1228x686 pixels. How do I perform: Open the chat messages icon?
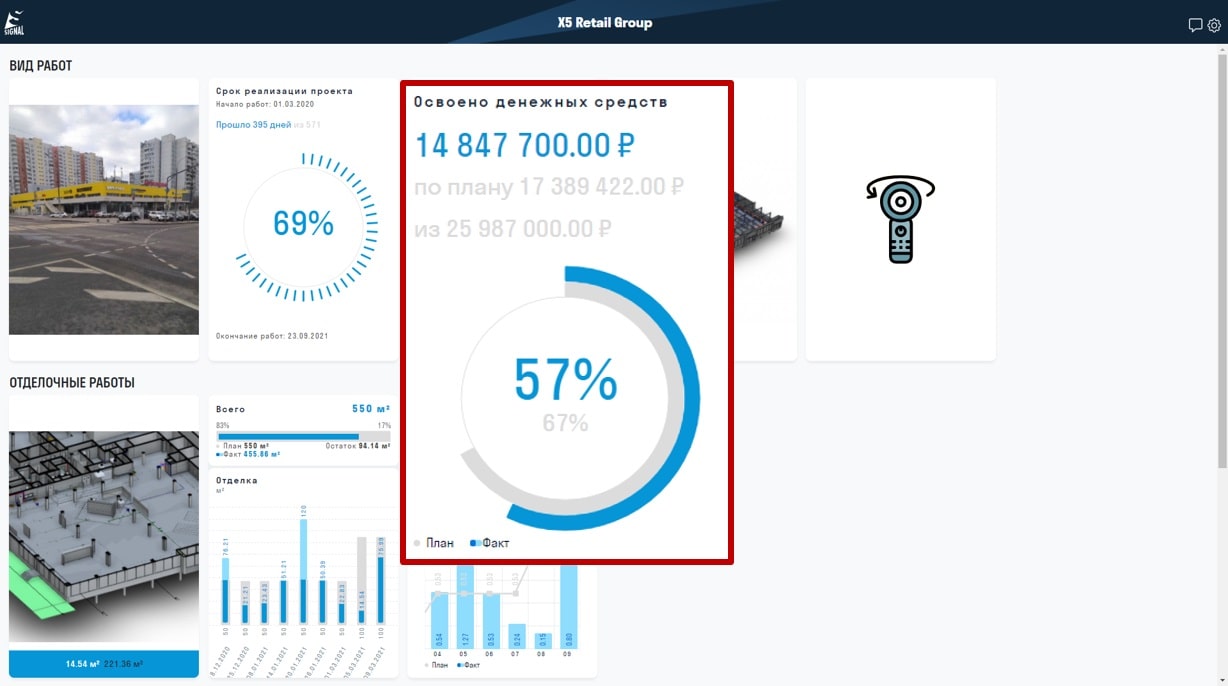1195,25
